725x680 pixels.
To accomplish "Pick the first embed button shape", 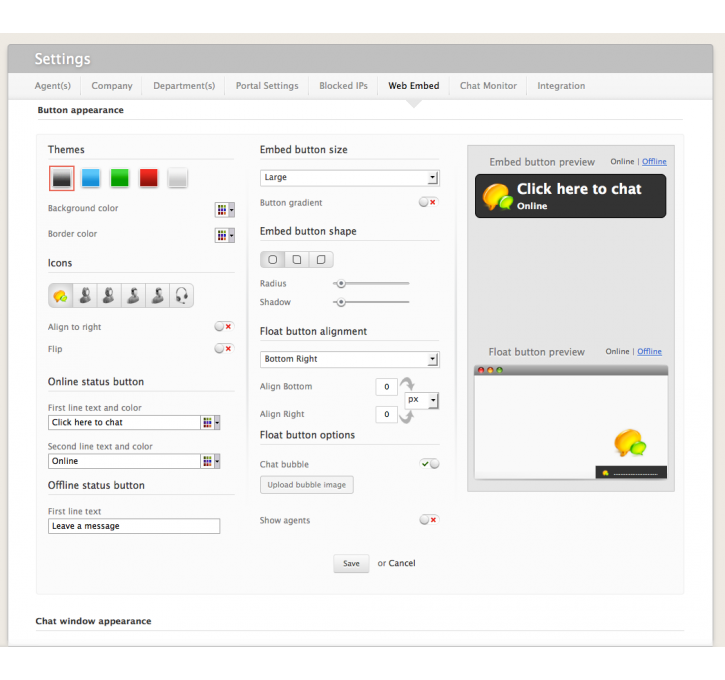I will pyautogui.click(x=273, y=259).
